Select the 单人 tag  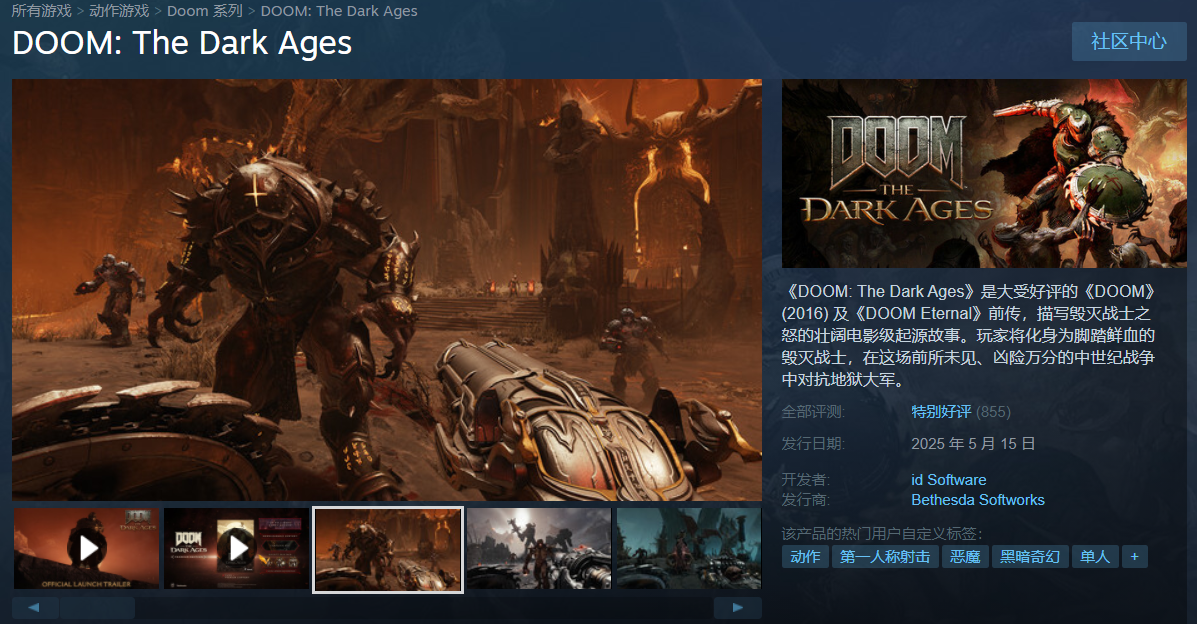tap(1095, 557)
